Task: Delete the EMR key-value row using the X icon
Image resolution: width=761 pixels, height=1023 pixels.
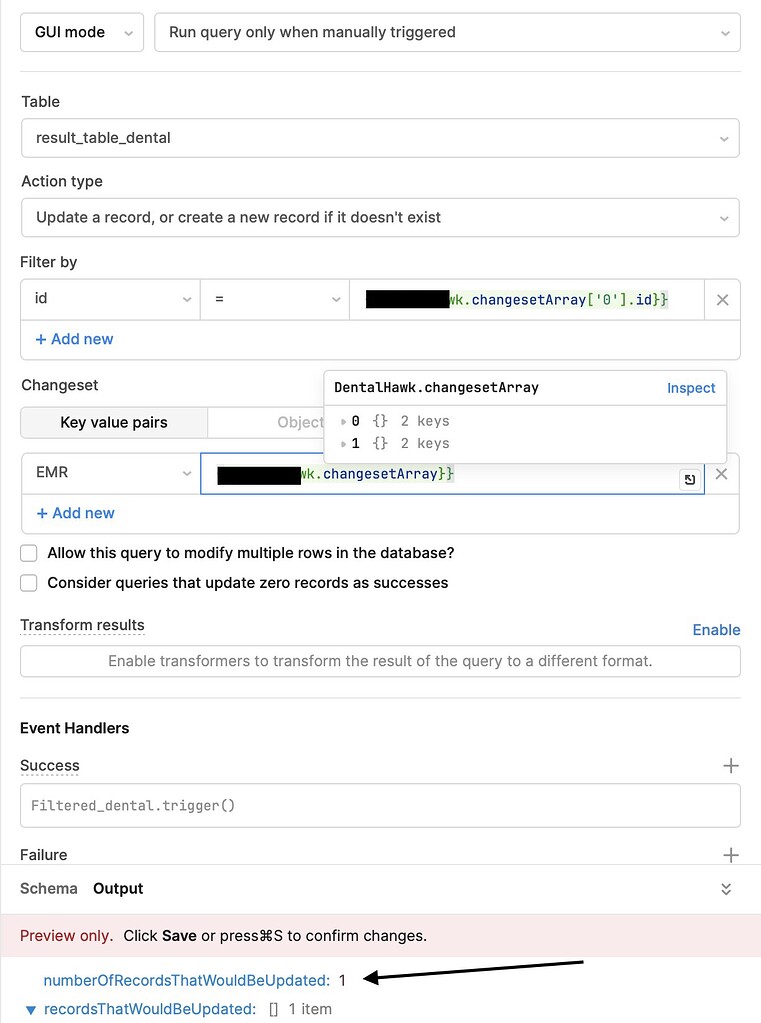Action: (722, 473)
